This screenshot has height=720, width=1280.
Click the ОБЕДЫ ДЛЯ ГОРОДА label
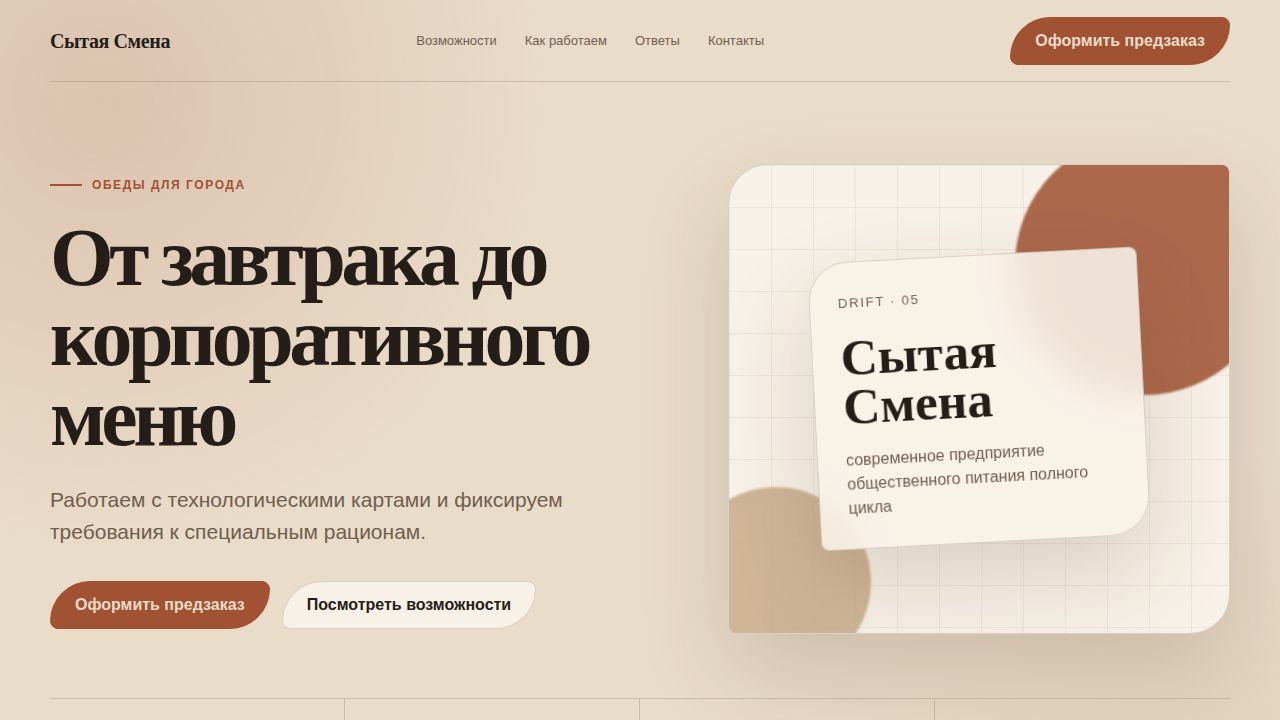click(x=168, y=185)
